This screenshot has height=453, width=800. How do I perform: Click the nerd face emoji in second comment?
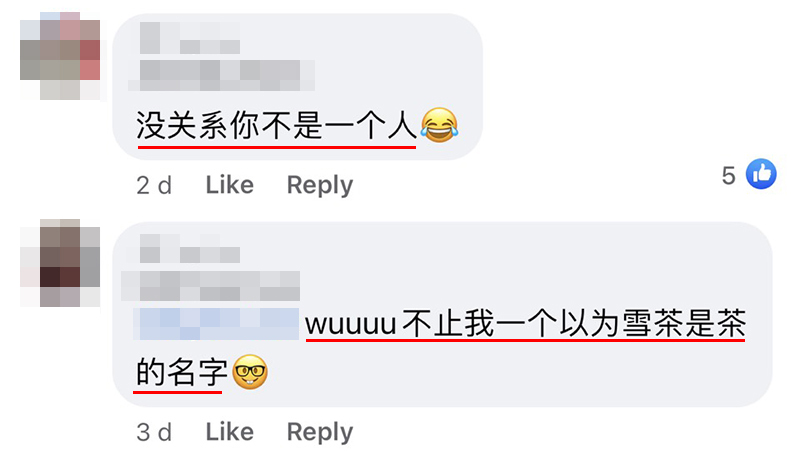(x=250, y=372)
